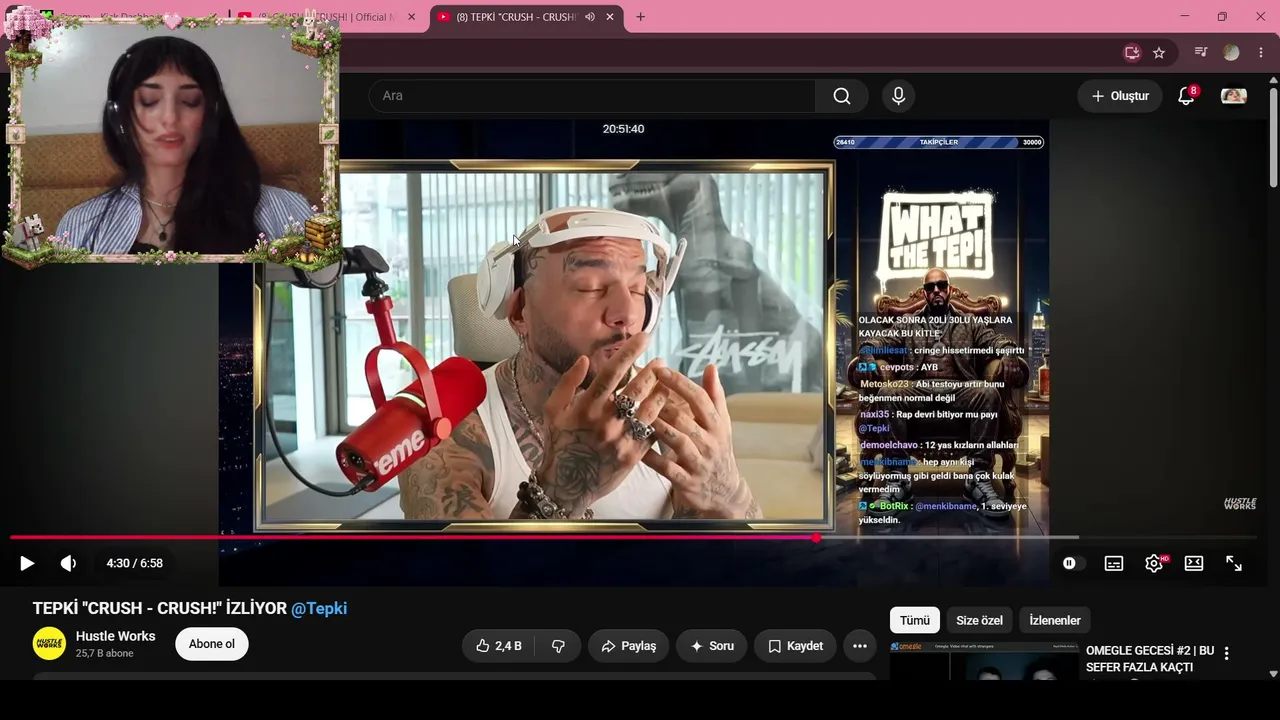Bookmark this page with the star icon

pos(1159,53)
